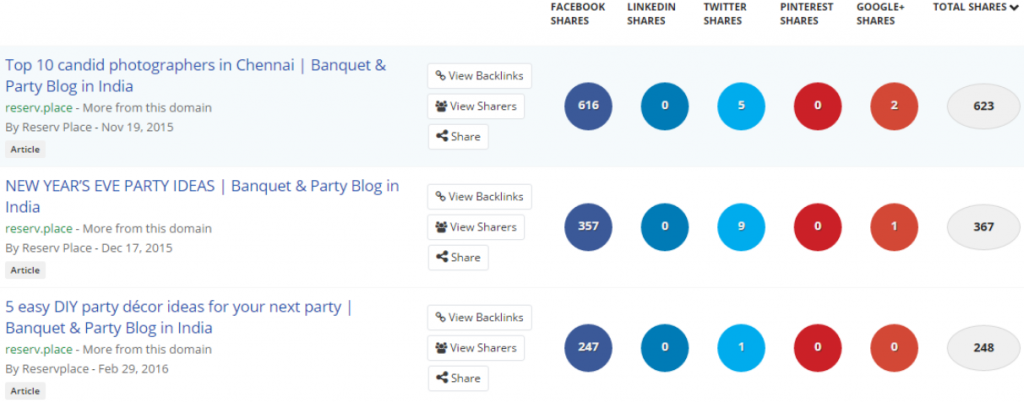Sort by Total Shares dropdown arrow

1014,7
